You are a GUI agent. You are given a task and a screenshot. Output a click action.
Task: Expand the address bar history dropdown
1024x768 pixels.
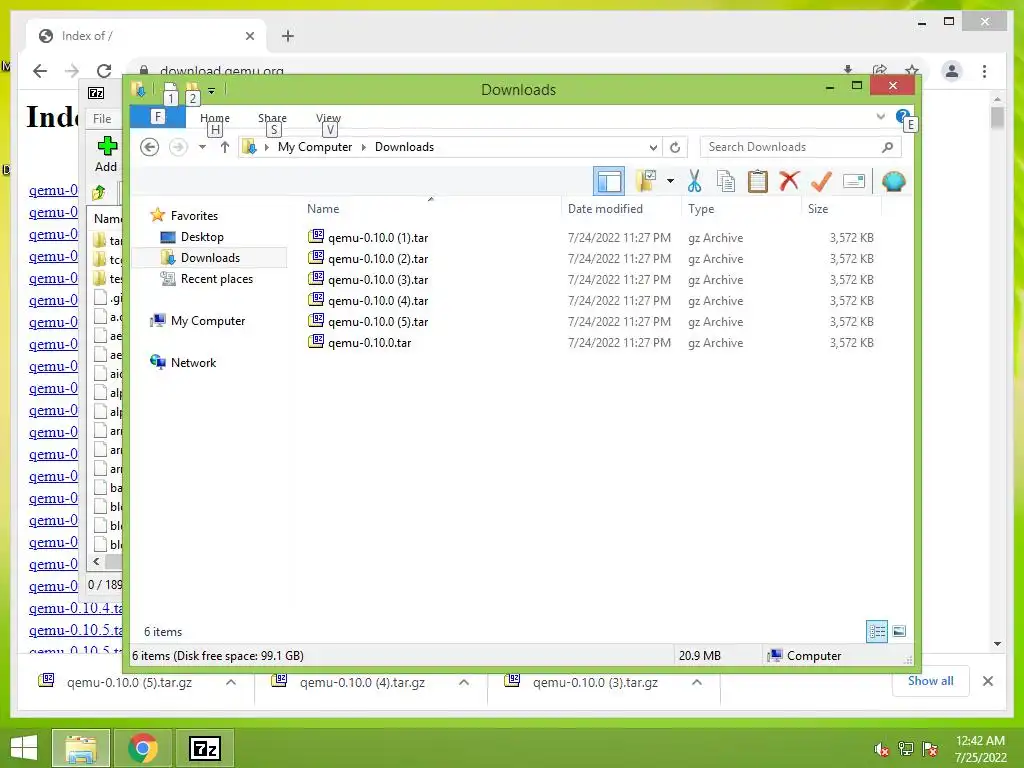click(x=652, y=148)
